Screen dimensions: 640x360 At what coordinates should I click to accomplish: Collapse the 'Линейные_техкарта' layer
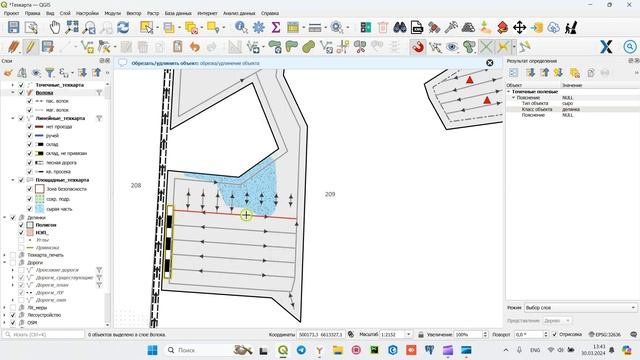[13, 118]
